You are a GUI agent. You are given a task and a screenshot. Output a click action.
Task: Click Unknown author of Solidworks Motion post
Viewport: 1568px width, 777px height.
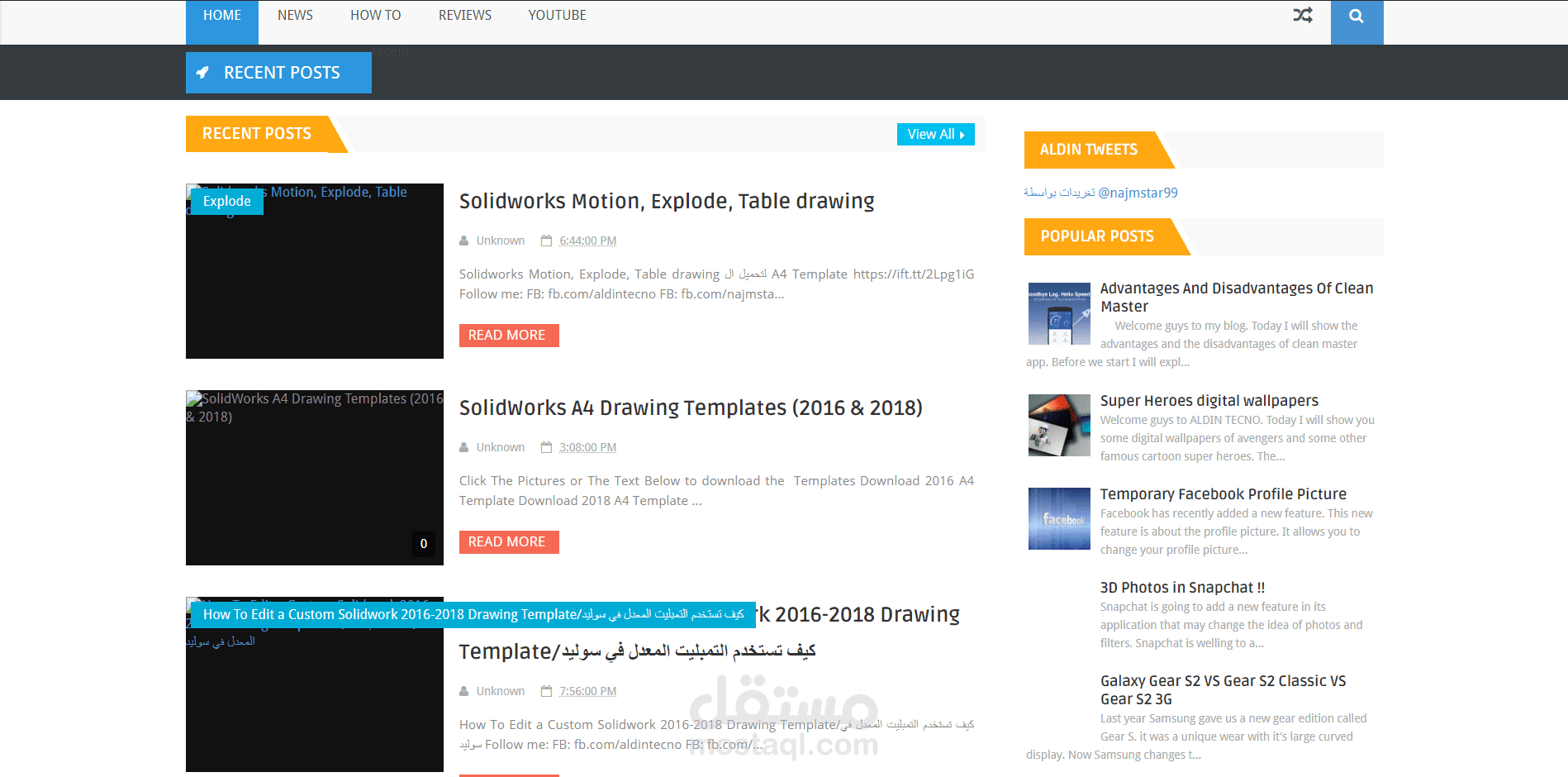(501, 241)
